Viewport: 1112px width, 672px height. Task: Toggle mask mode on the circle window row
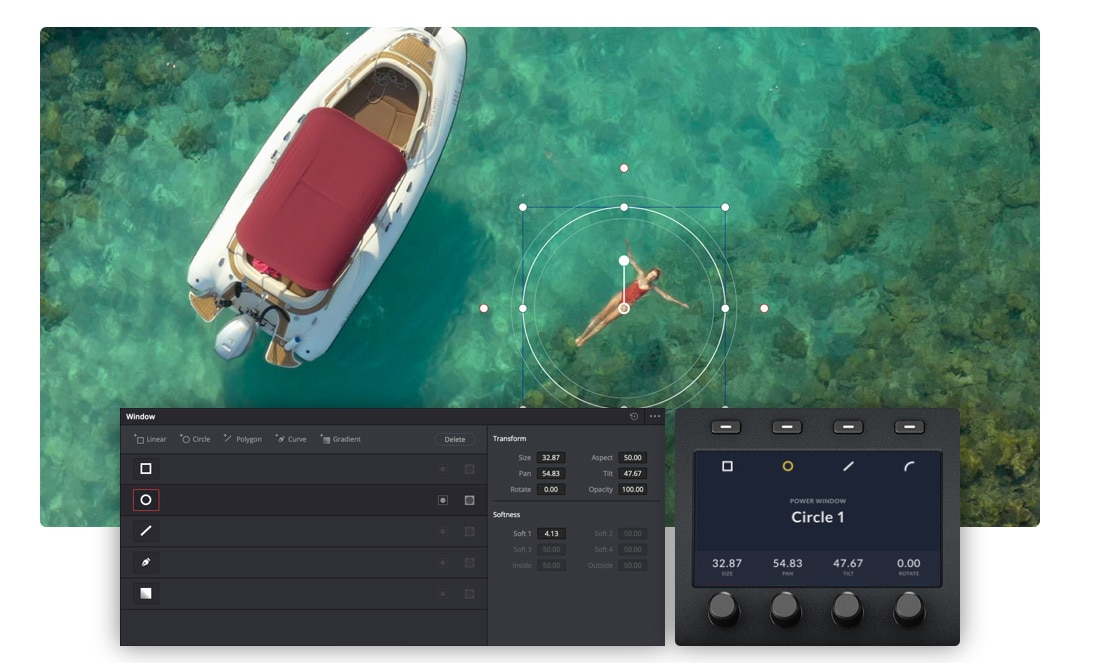469,500
